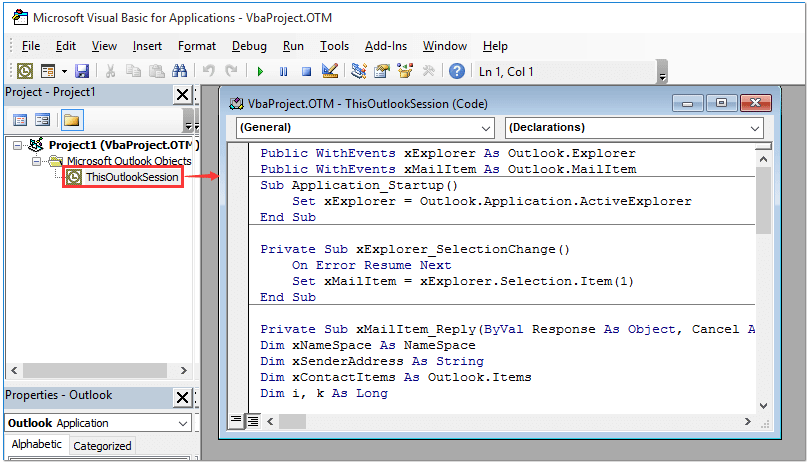Open the Format menu
Screen dimensions: 809x466
[197, 46]
